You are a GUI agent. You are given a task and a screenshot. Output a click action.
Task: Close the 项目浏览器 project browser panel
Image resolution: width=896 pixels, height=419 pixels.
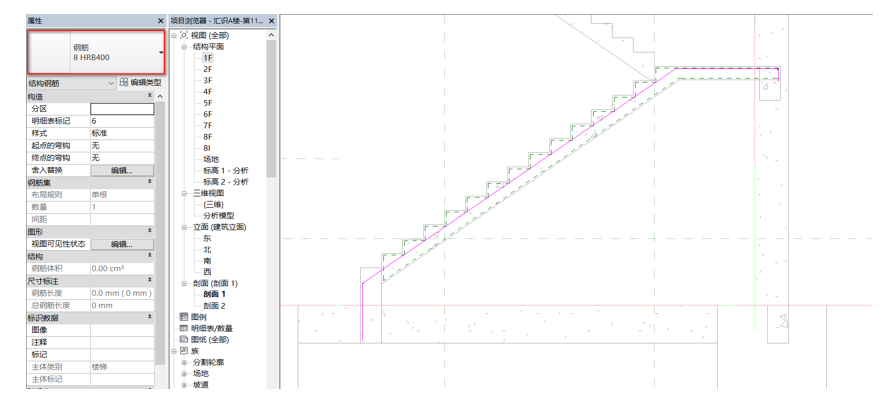[x=271, y=21]
